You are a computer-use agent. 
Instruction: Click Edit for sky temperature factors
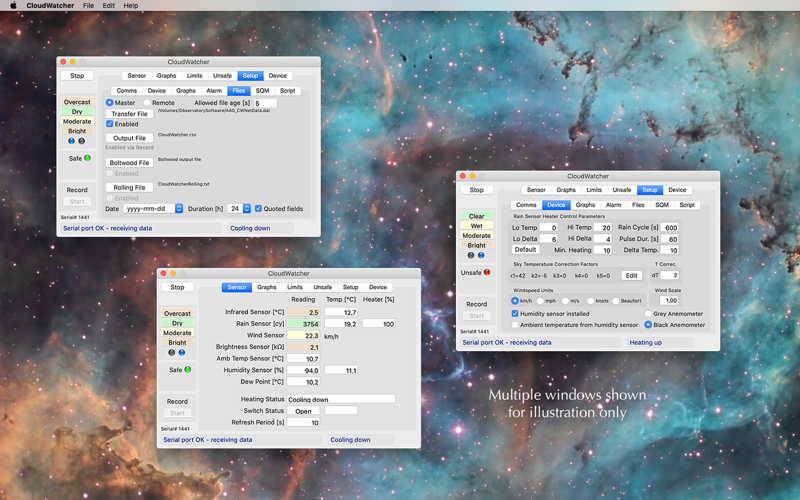click(x=632, y=276)
